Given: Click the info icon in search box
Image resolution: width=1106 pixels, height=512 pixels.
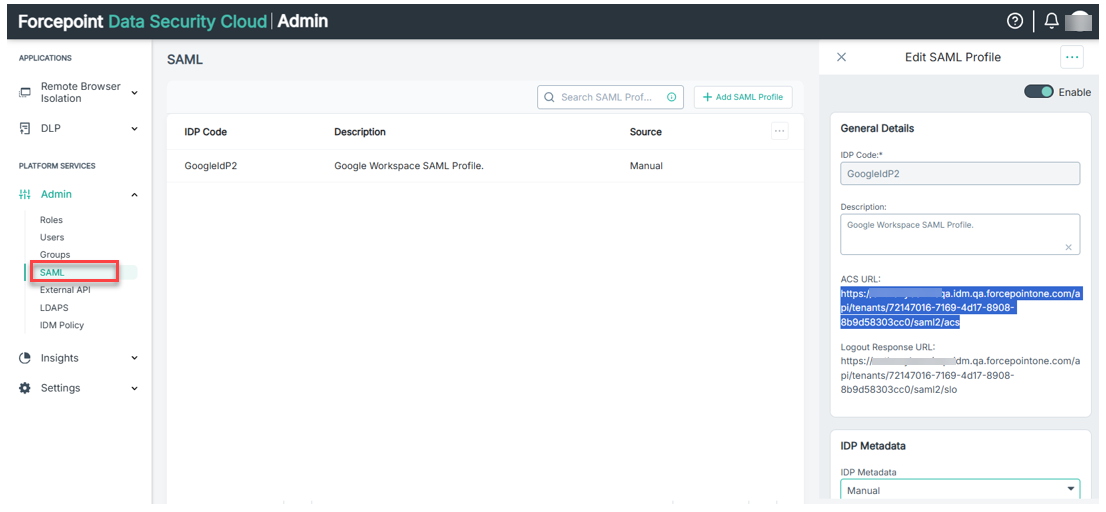Looking at the screenshot, I should (671, 97).
